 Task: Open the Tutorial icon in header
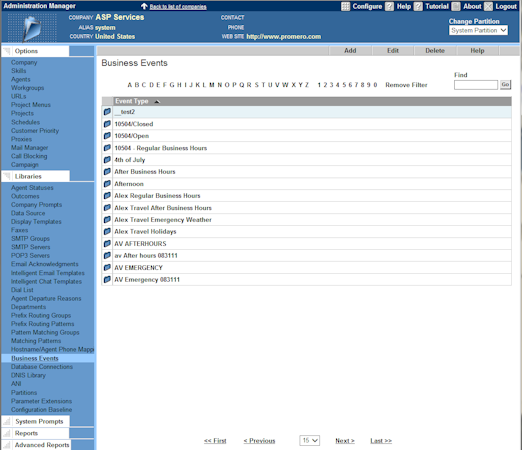pos(418,6)
